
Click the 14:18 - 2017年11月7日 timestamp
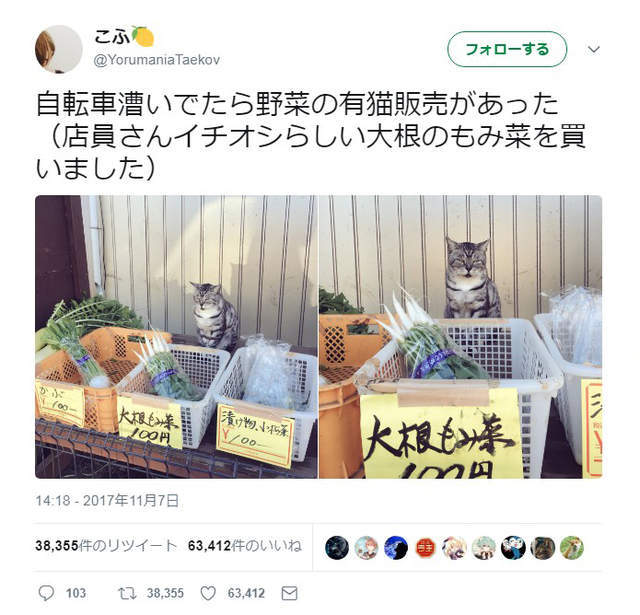tap(107, 500)
